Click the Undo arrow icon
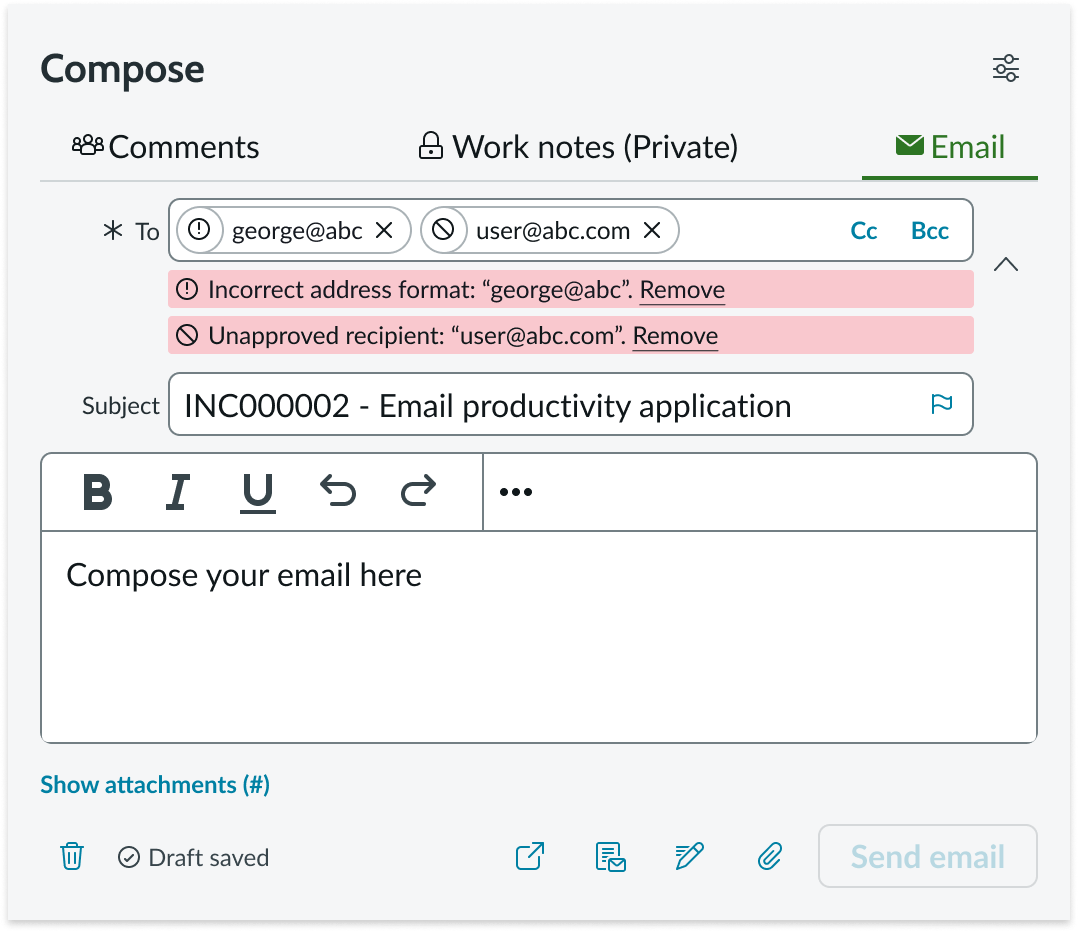Viewport: 1078px width, 932px height. coord(338,491)
